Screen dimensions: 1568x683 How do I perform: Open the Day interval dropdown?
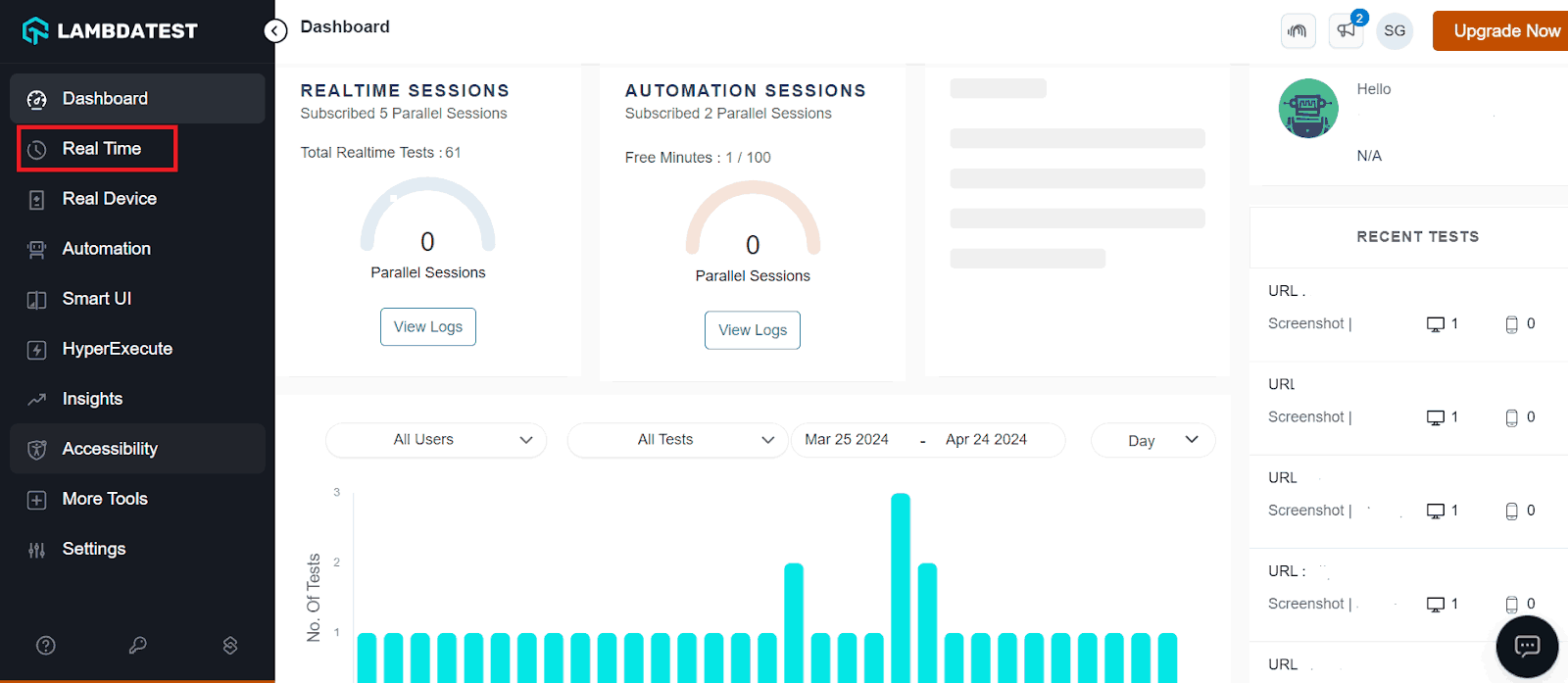(1153, 440)
